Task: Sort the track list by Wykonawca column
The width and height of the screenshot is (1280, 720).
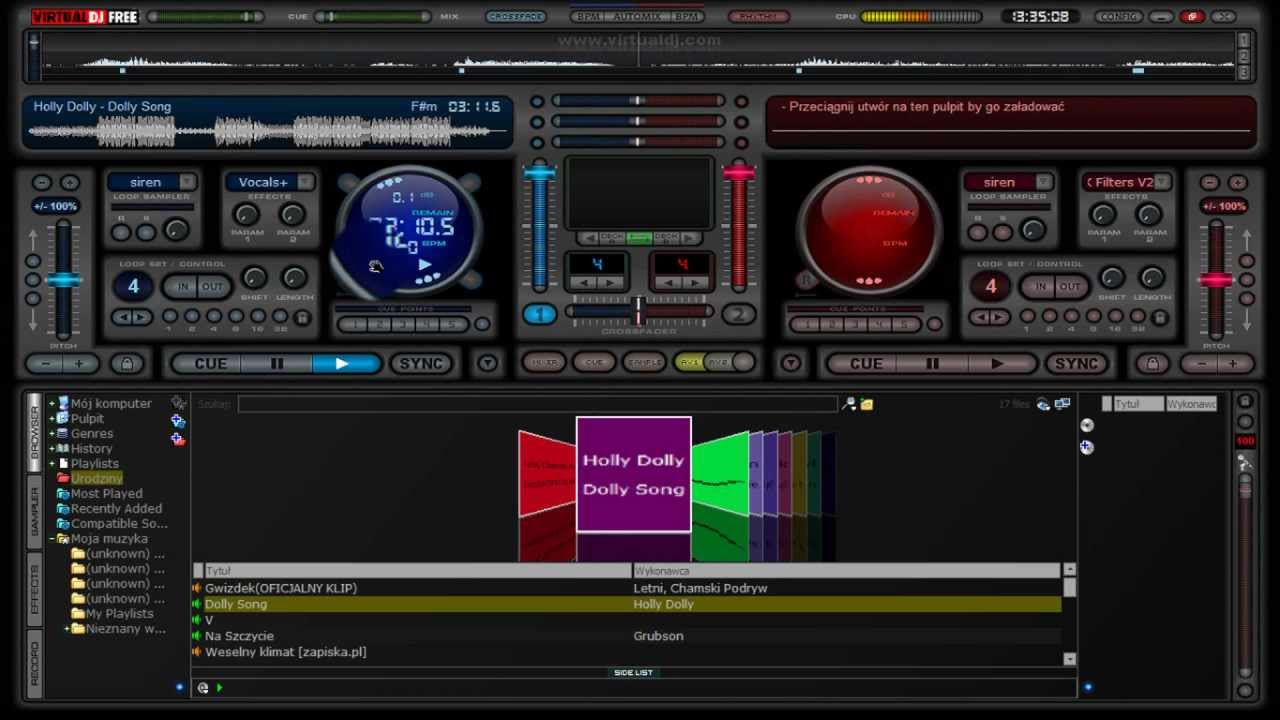Action: click(x=846, y=571)
